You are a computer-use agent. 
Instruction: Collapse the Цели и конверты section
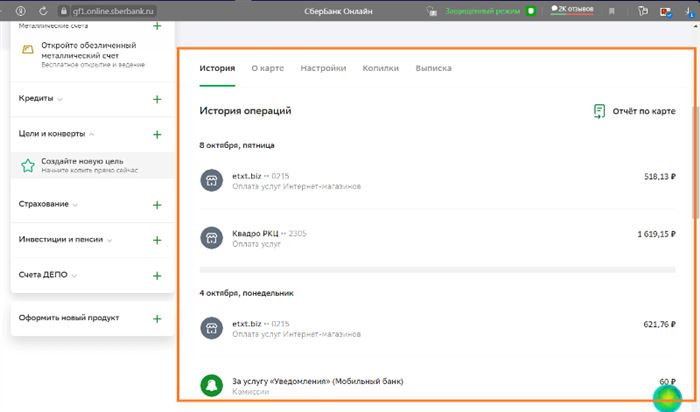coord(56,133)
